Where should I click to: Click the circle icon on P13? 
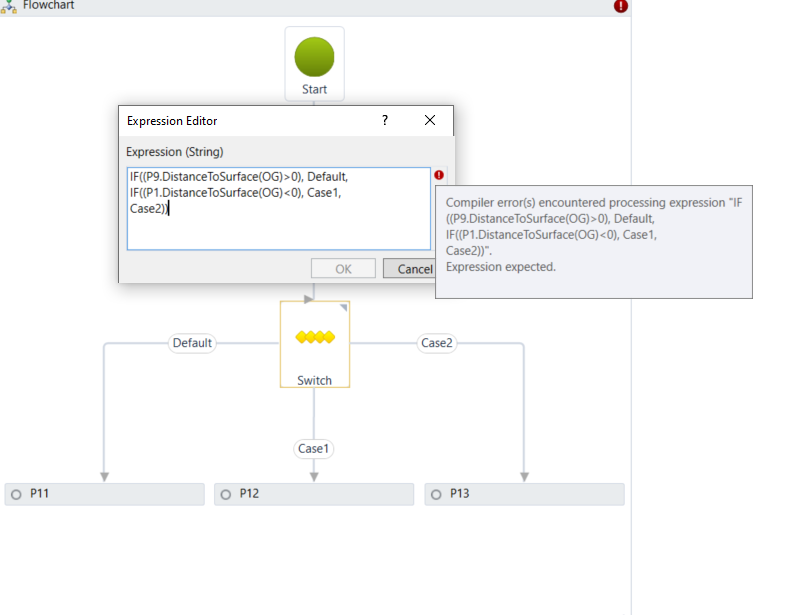coord(436,495)
